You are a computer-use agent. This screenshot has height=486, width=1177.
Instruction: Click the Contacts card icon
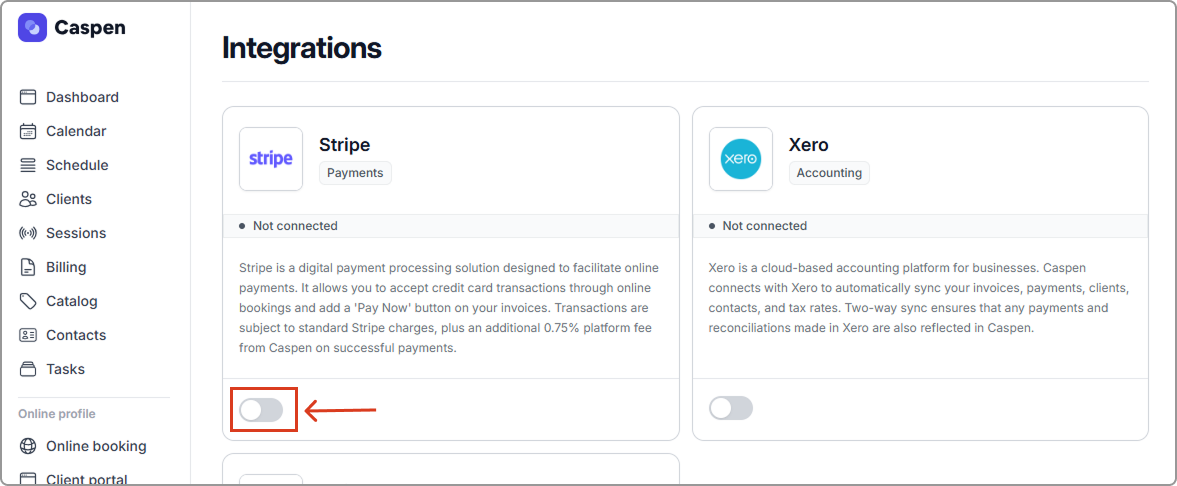click(x=28, y=335)
